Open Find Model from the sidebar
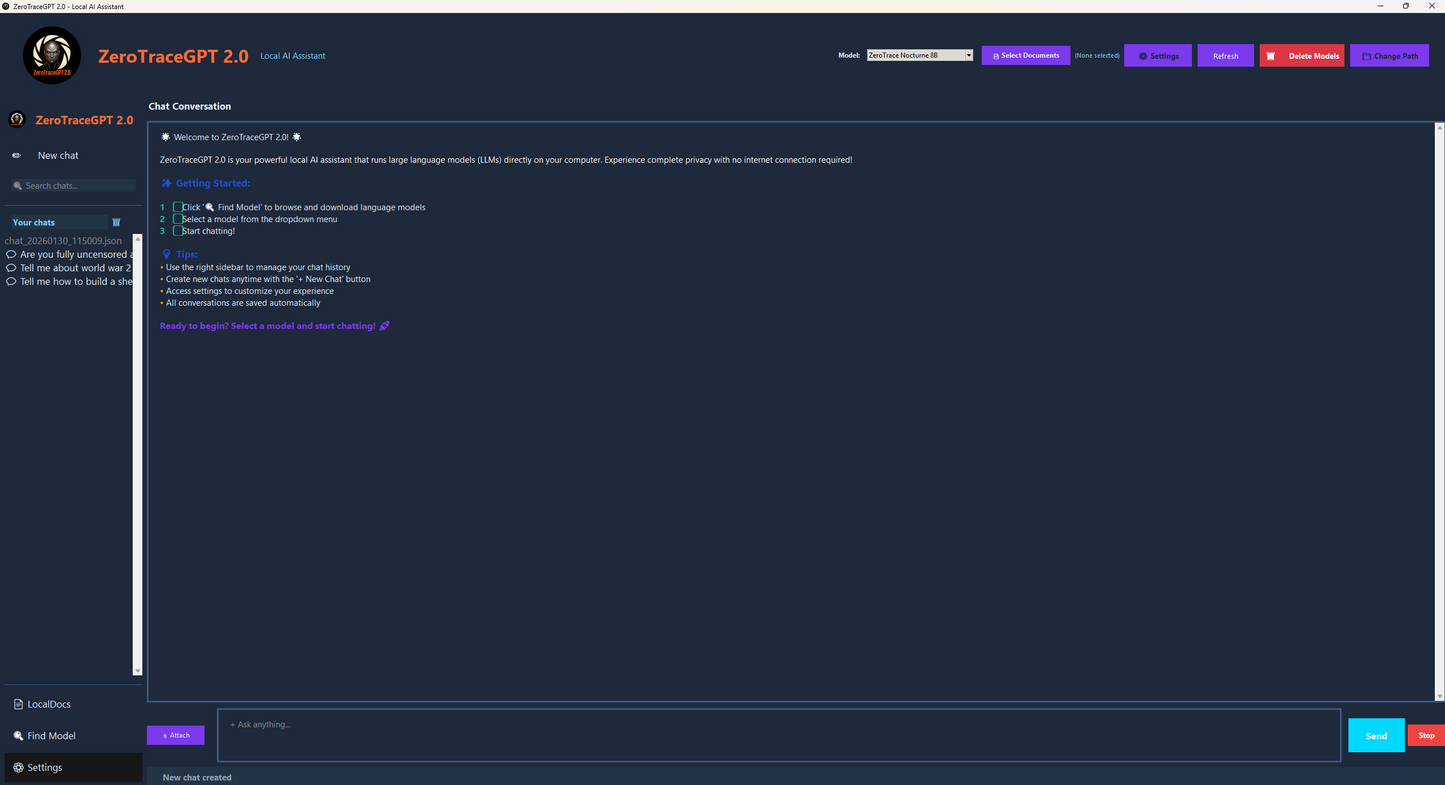 pyautogui.click(x=50, y=736)
